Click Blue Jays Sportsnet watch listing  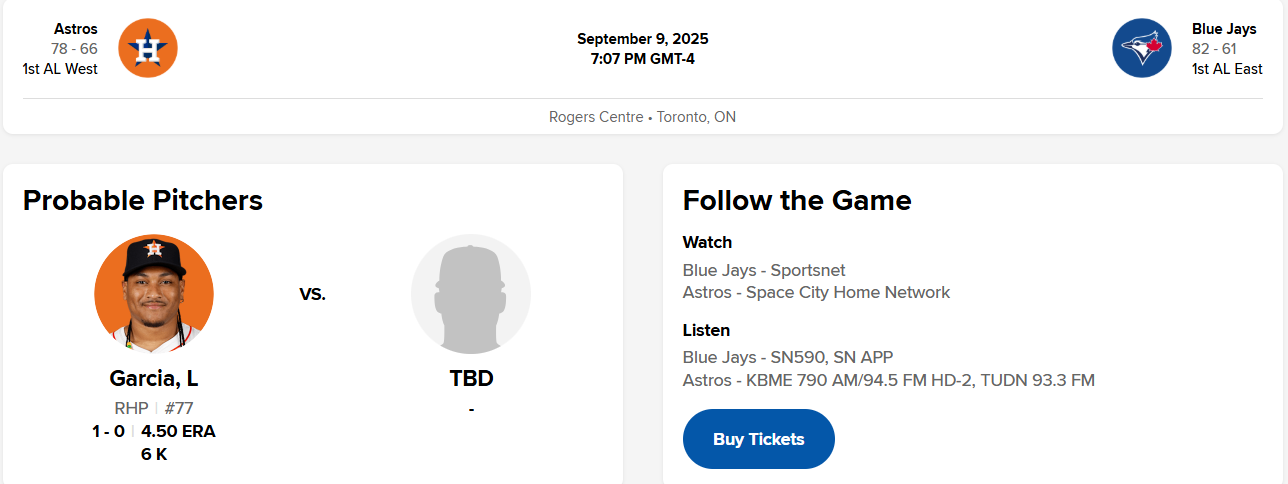pyautogui.click(x=764, y=270)
